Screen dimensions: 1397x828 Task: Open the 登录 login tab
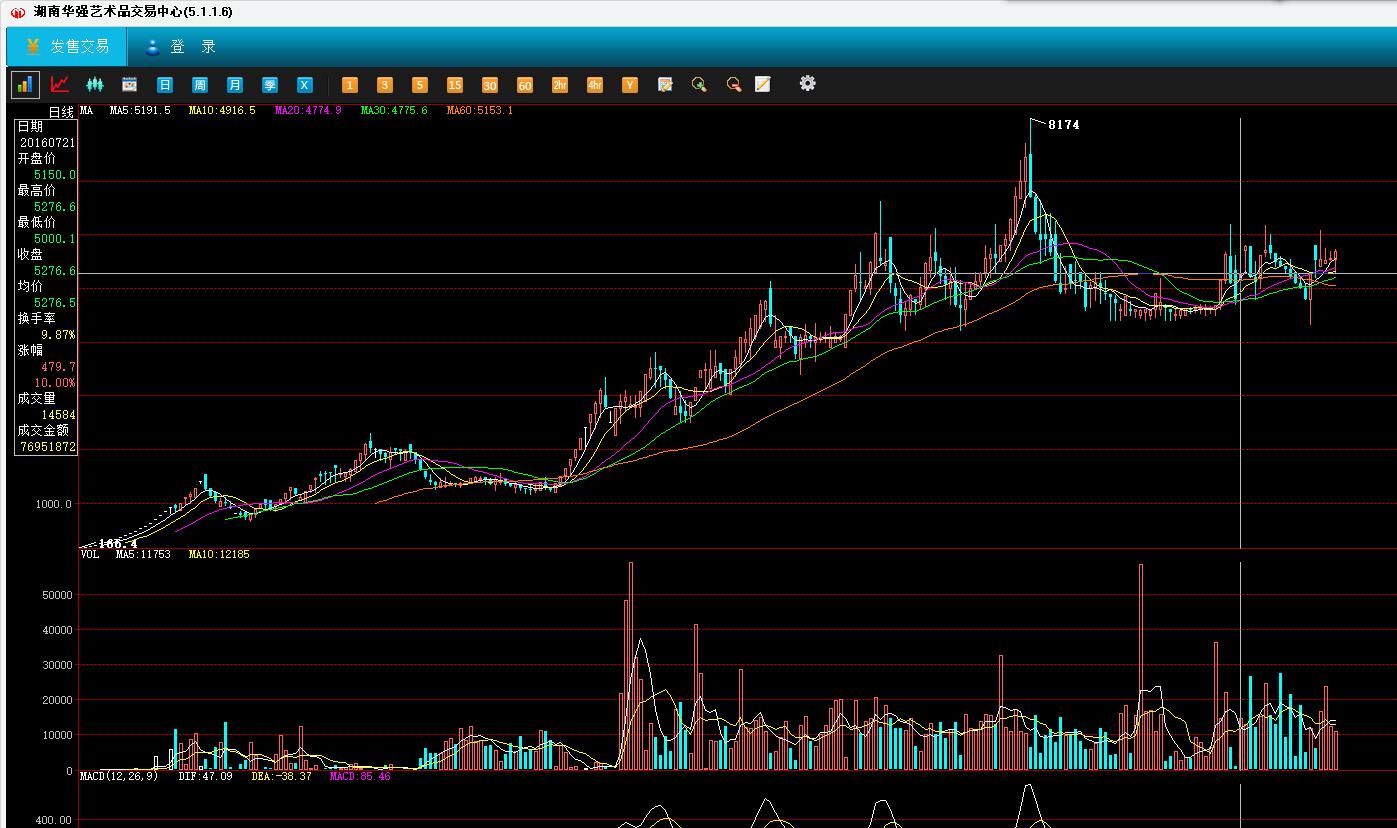point(180,47)
